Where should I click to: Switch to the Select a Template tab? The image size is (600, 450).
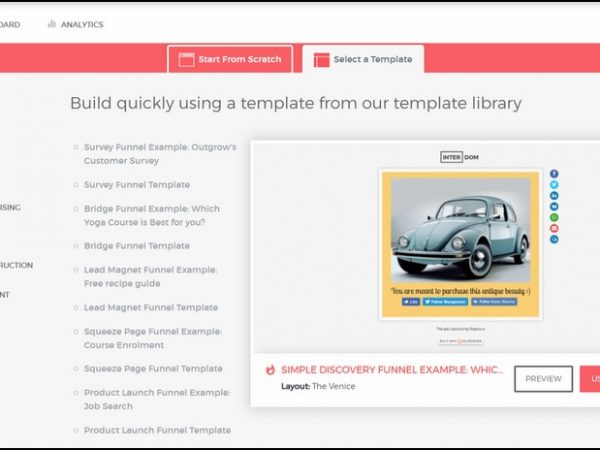pyautogui.click(x=363, y=59)
